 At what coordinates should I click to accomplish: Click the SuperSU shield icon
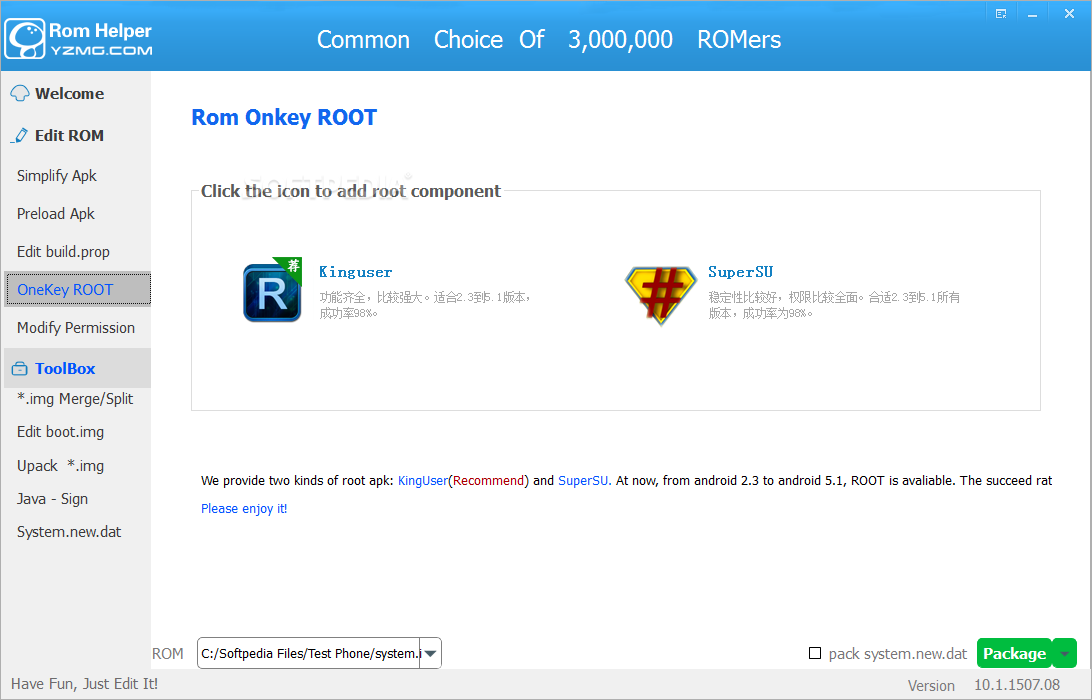pyautogui.click(x=660, y=295)
